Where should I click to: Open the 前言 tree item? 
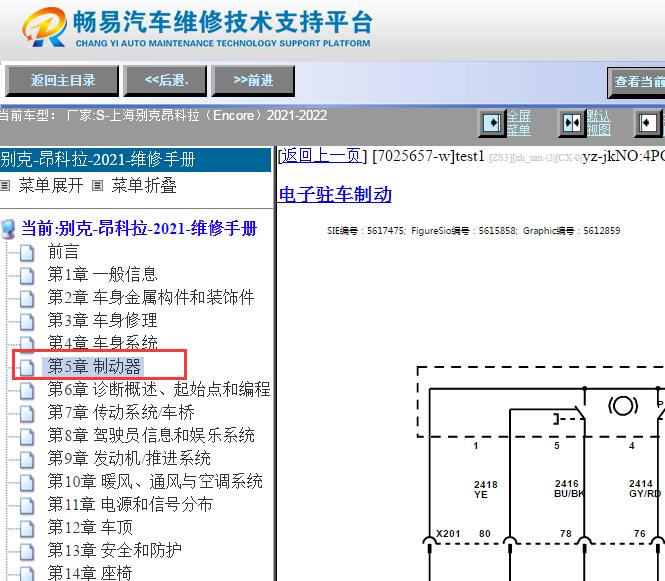(x=63, y=252)
